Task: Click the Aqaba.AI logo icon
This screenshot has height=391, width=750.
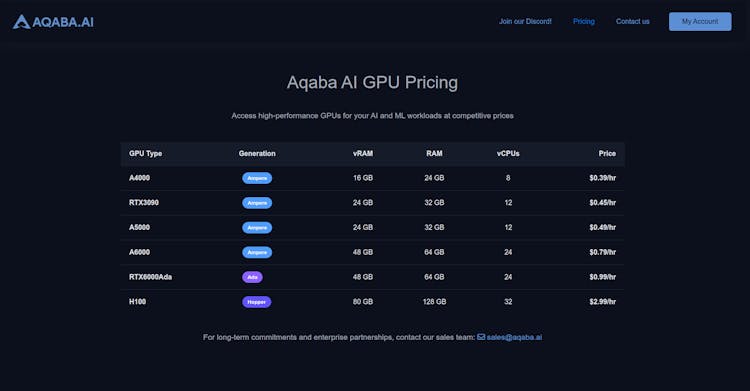Action: (x=22, y=22)
